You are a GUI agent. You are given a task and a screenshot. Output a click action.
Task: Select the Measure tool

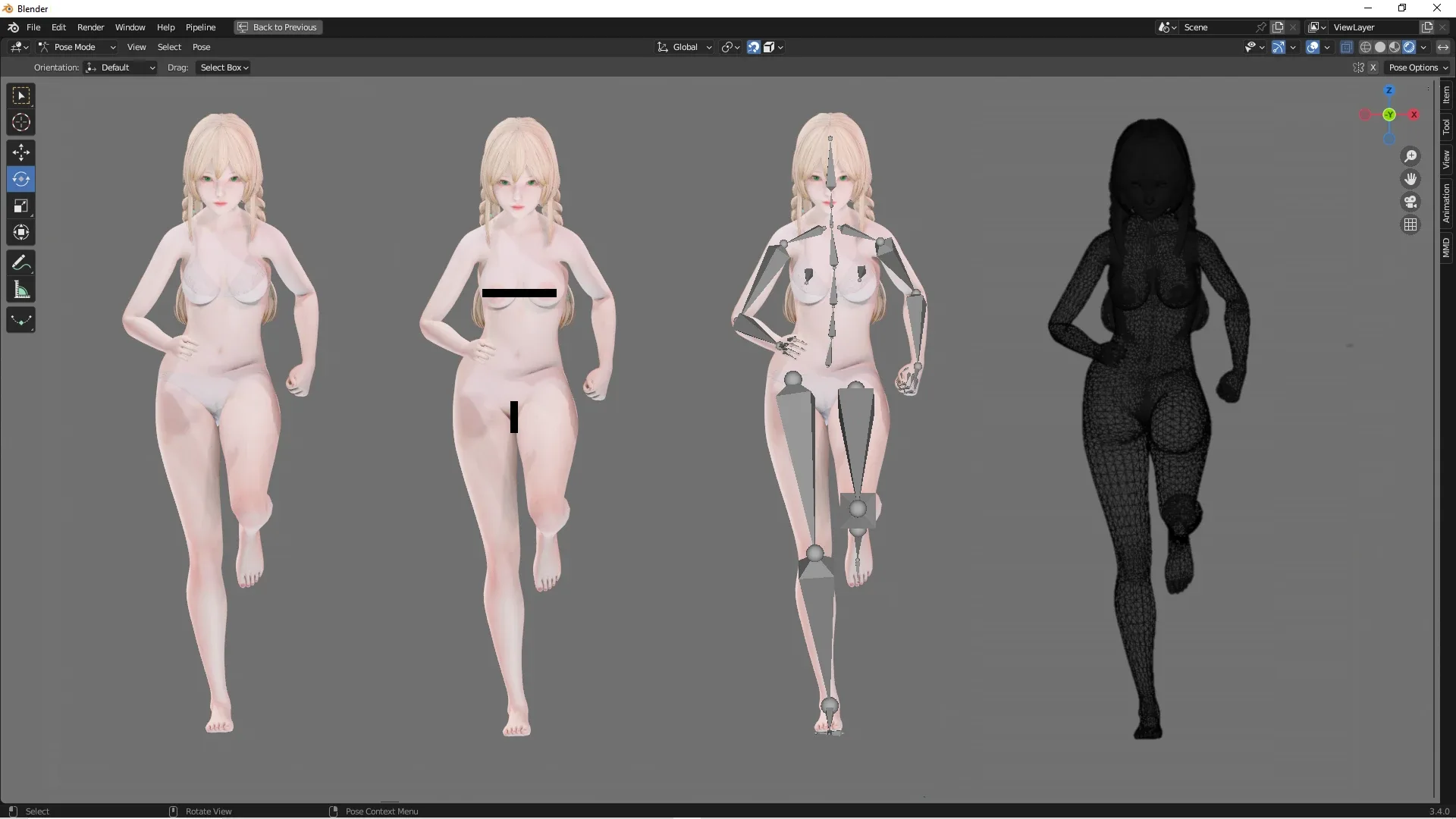[x=21, y=290]
